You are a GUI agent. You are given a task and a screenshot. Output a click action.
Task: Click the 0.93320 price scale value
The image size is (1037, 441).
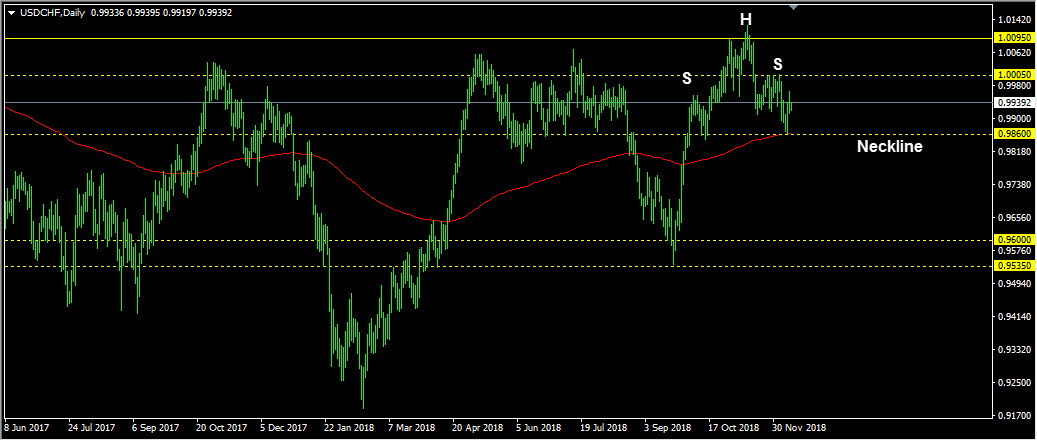pos(1016,350)
